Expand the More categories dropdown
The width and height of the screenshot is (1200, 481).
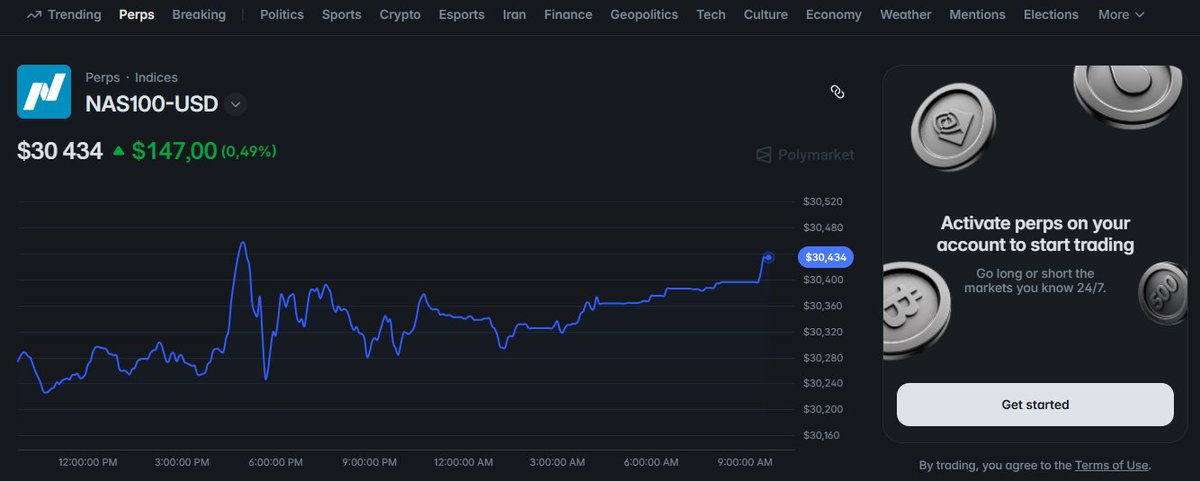[1121, 15]
